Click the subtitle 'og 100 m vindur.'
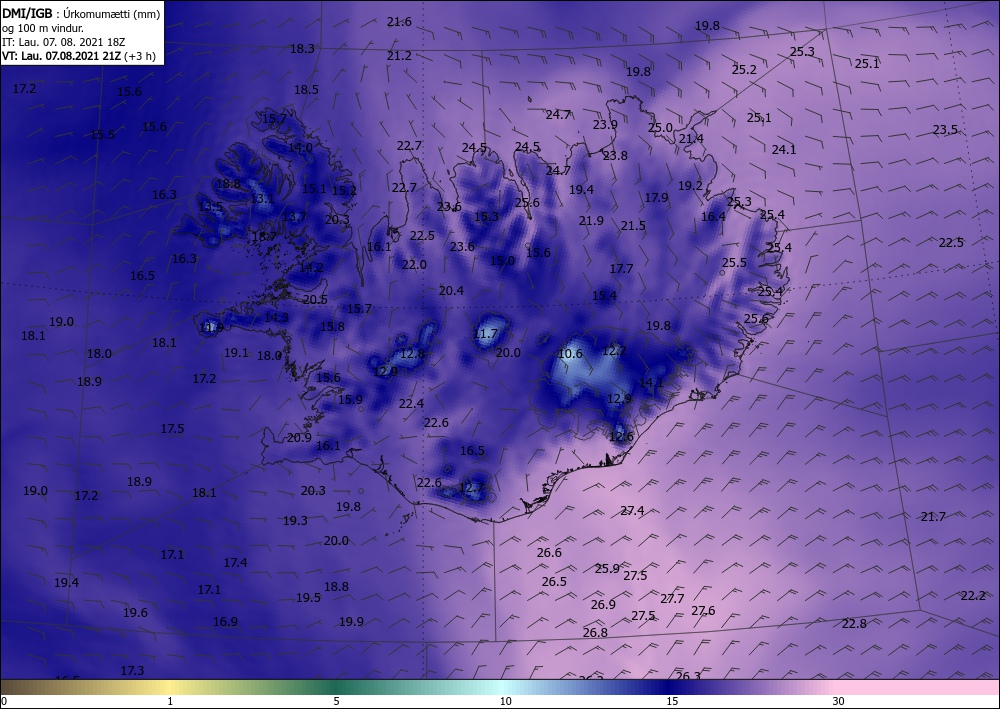Viewport: 1000px width, 709px height. [x=42, y=27]
